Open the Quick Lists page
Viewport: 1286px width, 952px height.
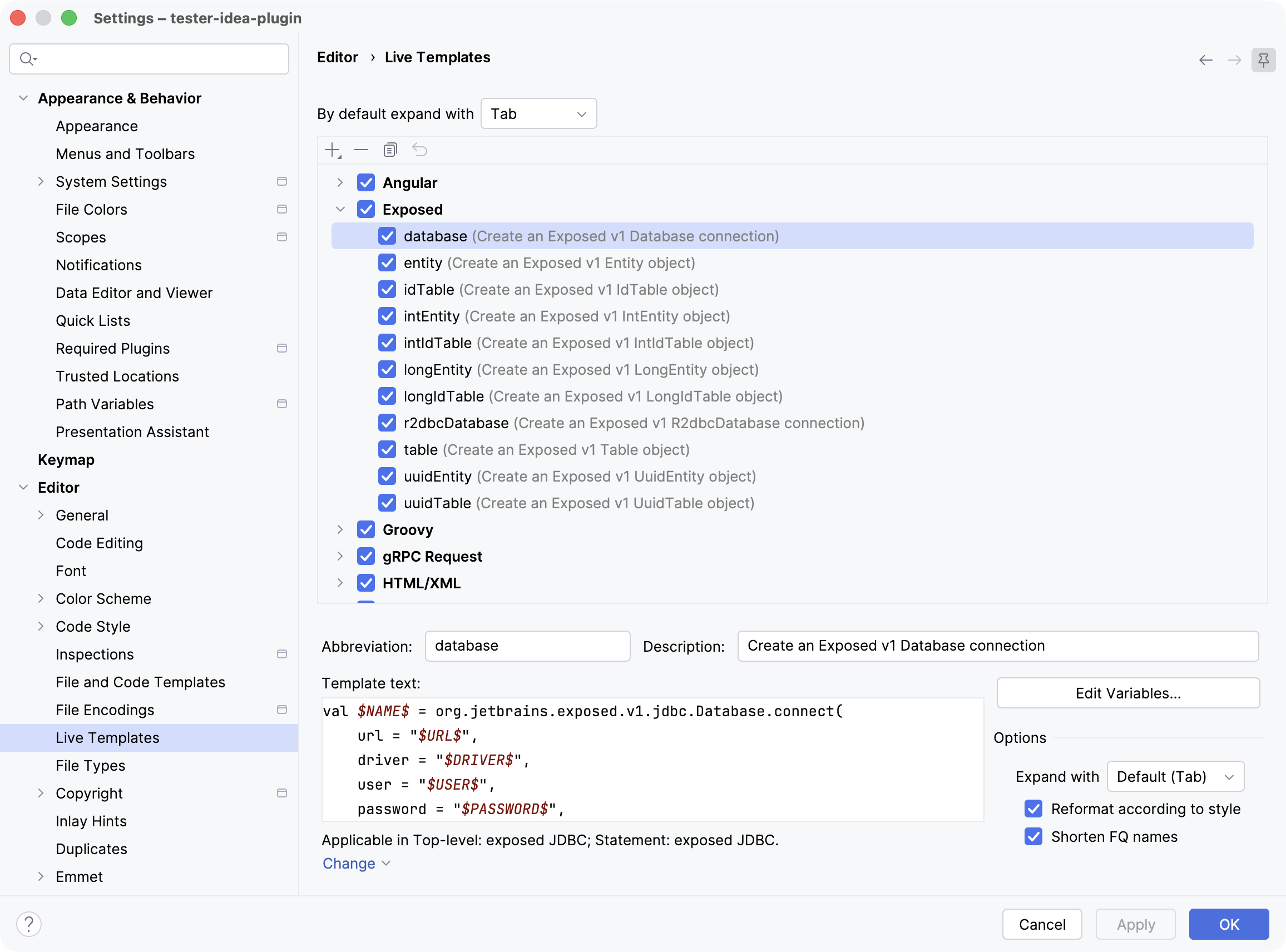pyautogui.click(x=93, y=320)
